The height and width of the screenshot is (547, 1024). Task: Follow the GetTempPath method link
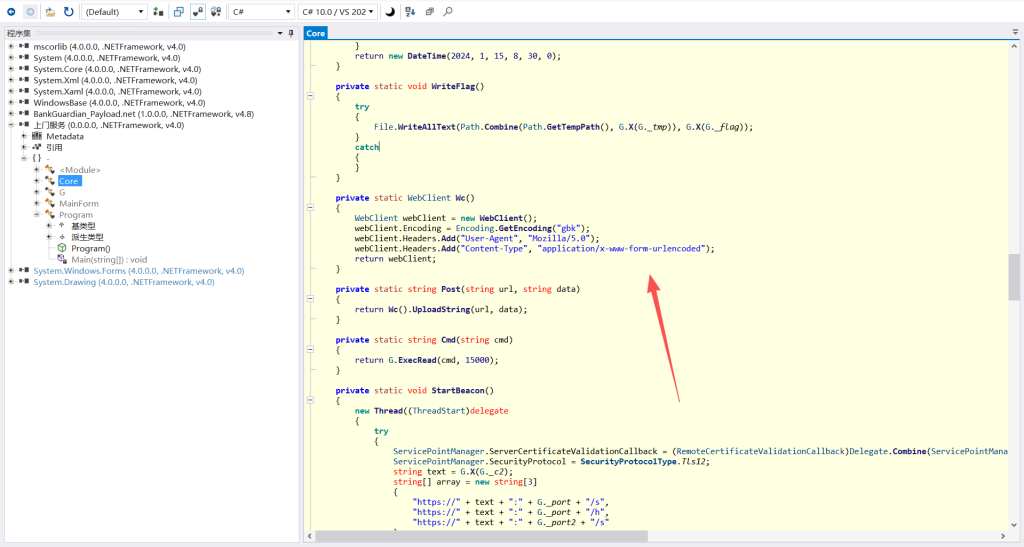(575, 127)
